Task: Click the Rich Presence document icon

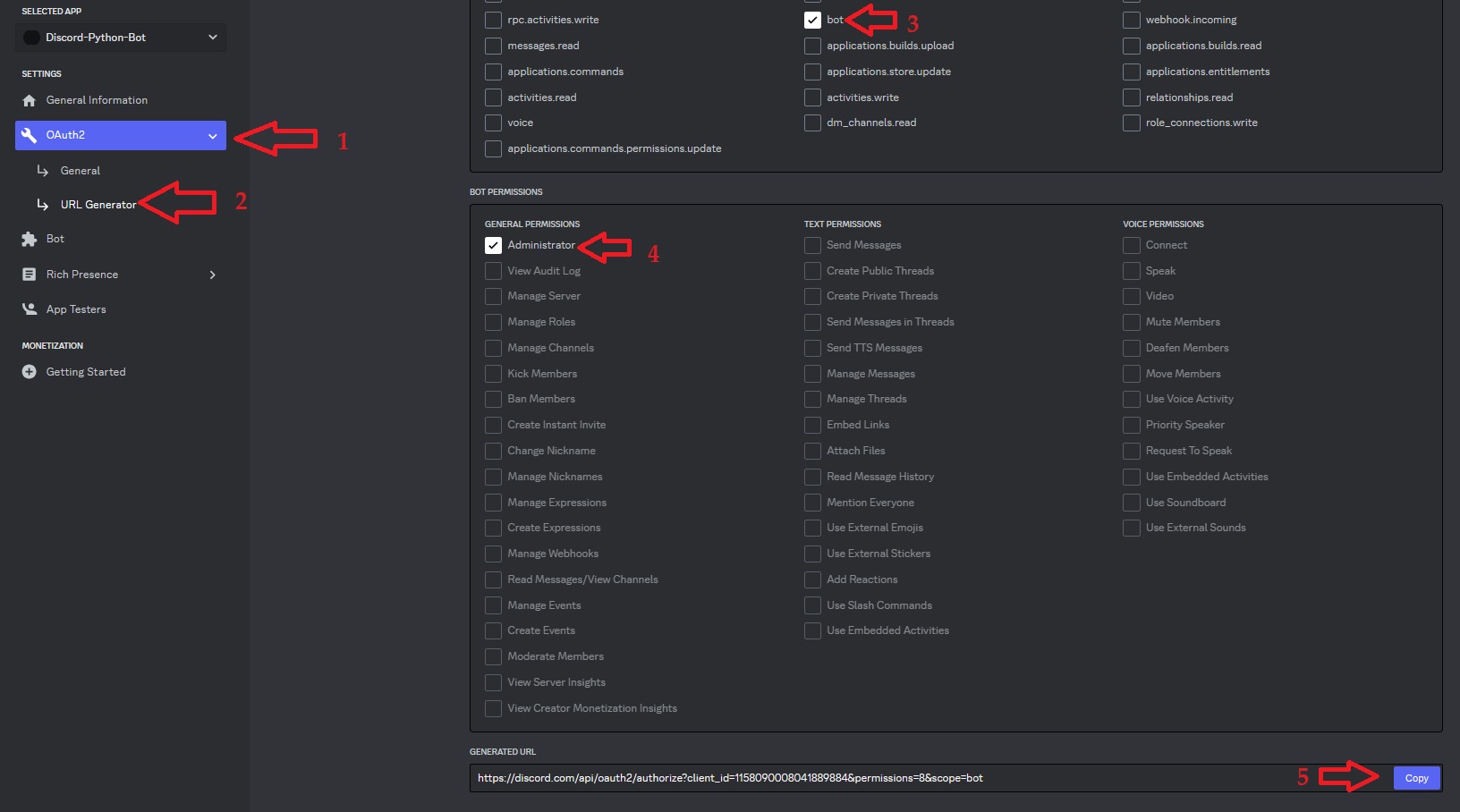Action: 30,275
